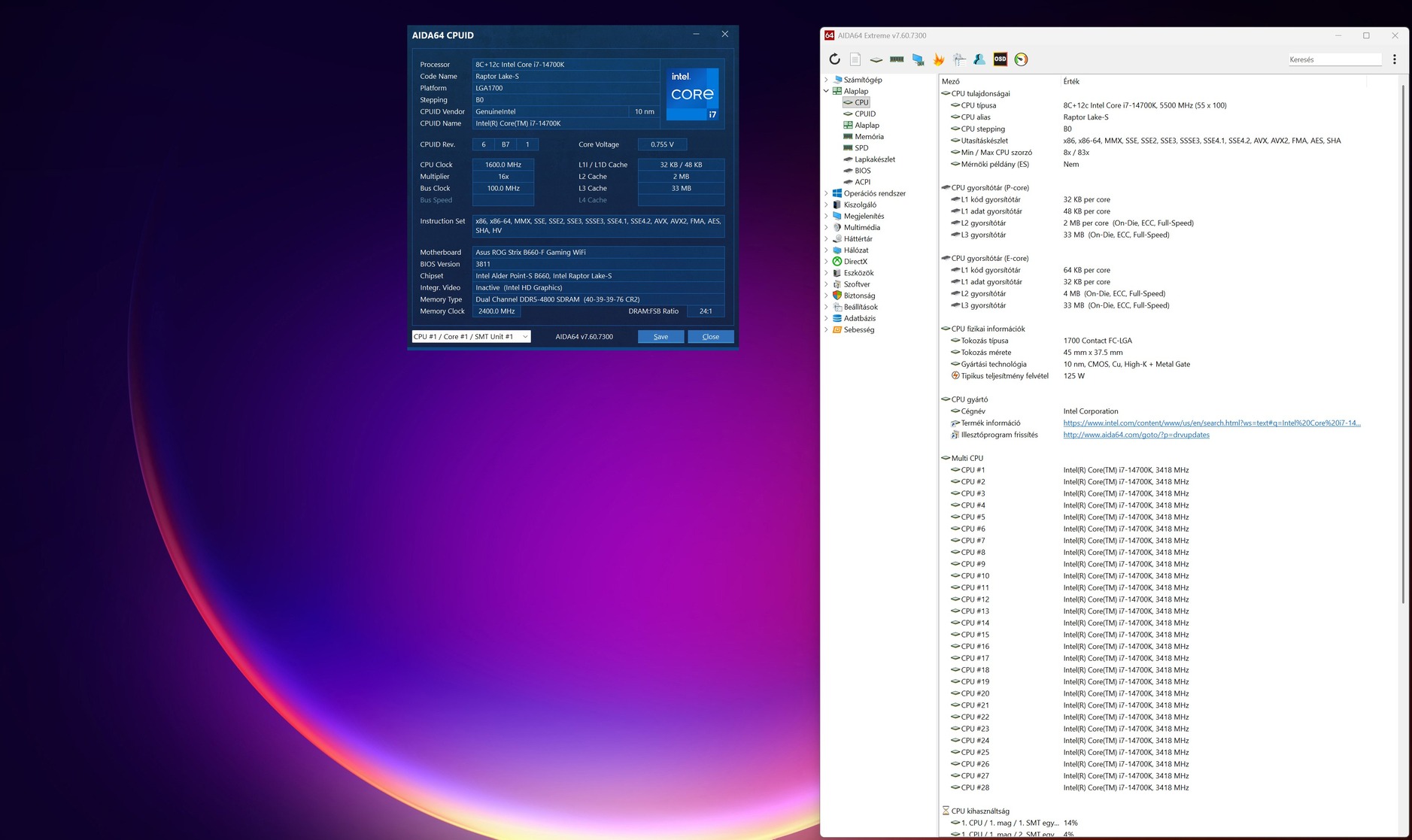The image size is (1412, 840).
Task: Click the Adatbázis database icon
Action: click(837, 318)
